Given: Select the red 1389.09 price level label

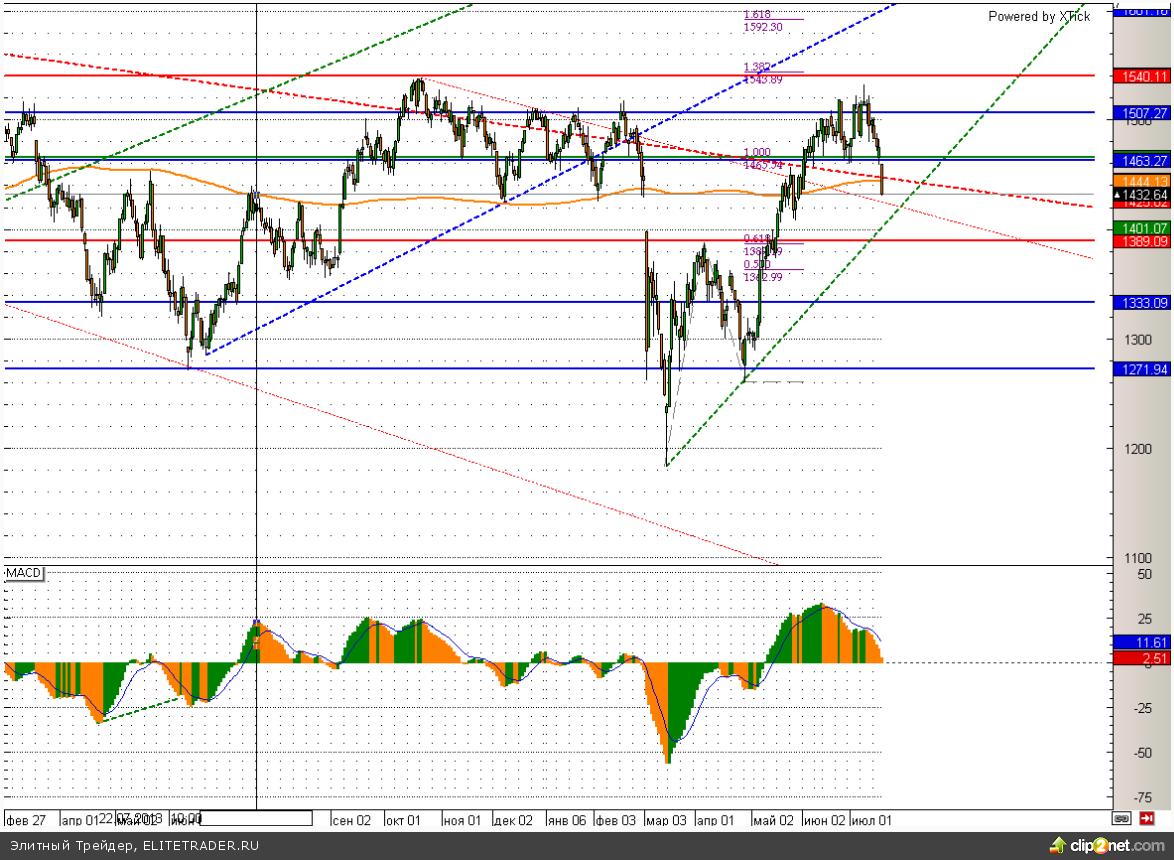Looking at the screenshot, I should point(1141,241).
